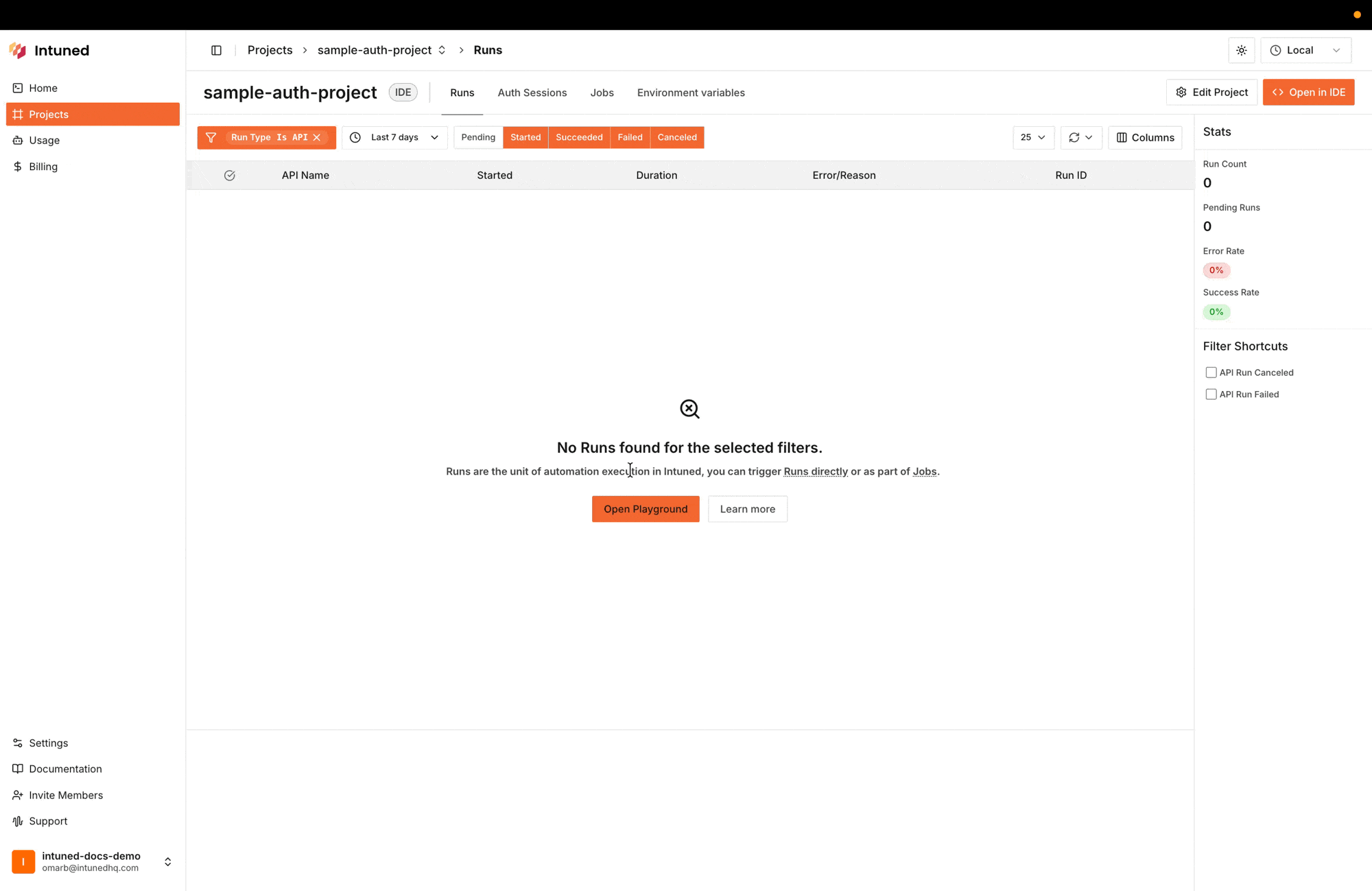
Task: Check the API Run Failed shortcut
Action: [x=1211, y=394]
